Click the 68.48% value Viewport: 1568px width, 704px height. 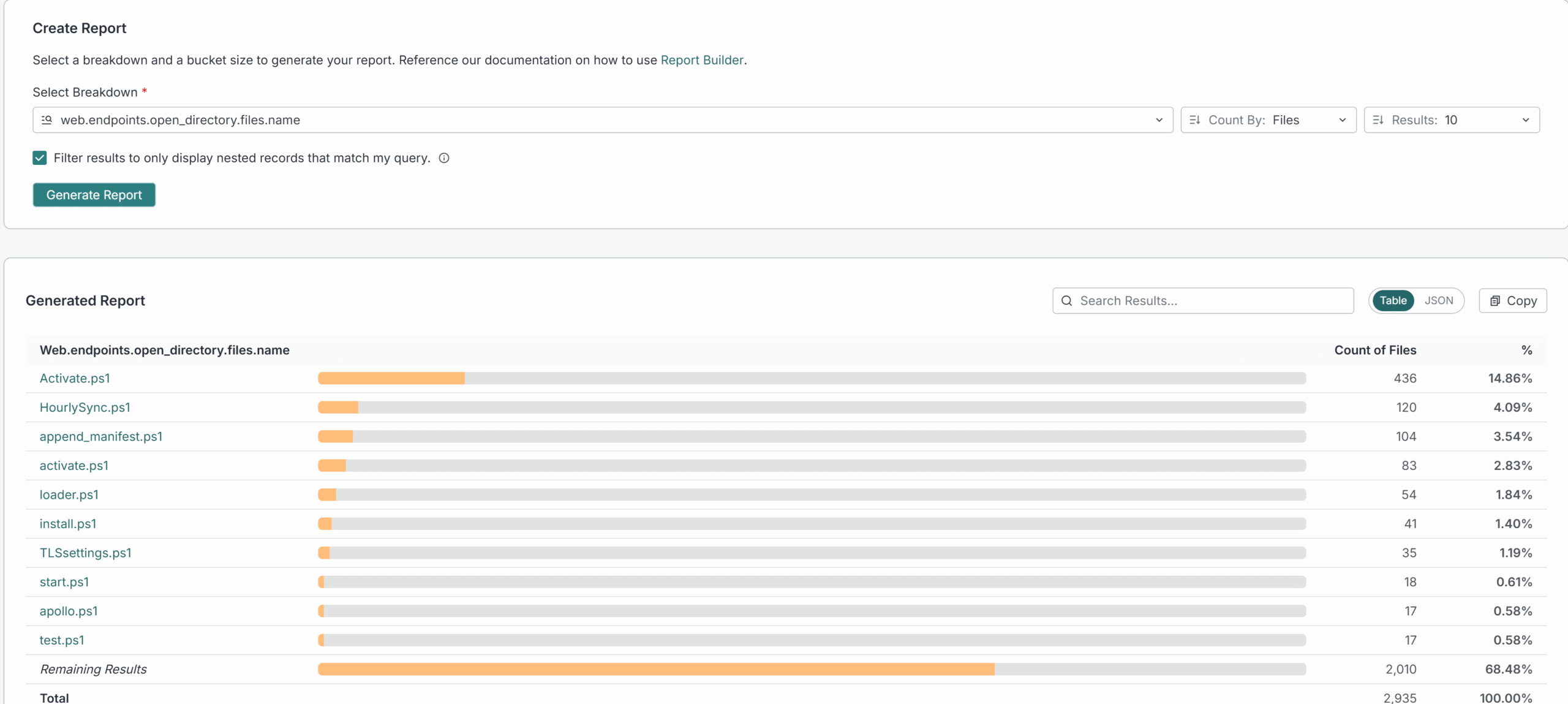[x=1509, y=669]
